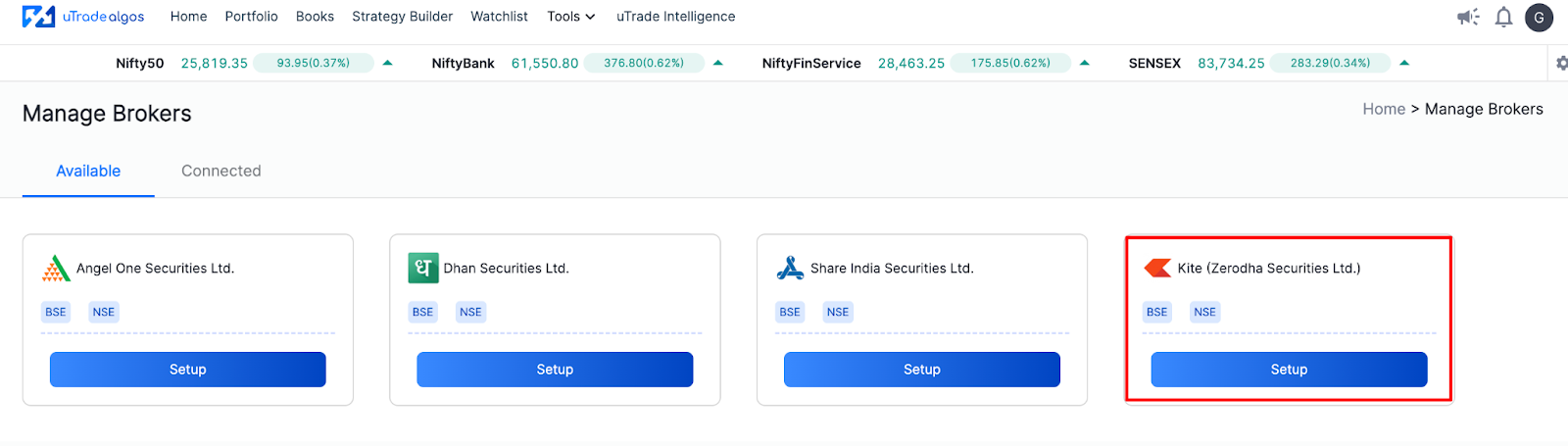
Task: Click the Share India Securities logo
Action: [790, 268]
